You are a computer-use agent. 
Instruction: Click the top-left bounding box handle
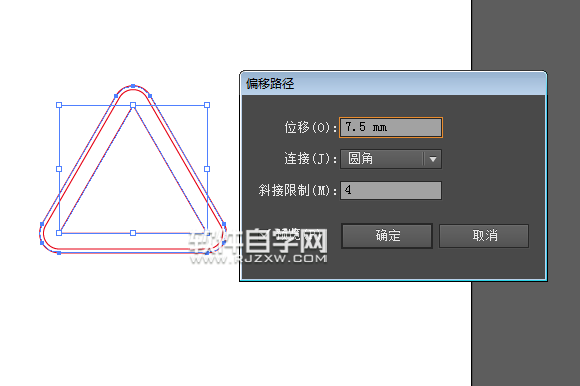pos(59,105)
